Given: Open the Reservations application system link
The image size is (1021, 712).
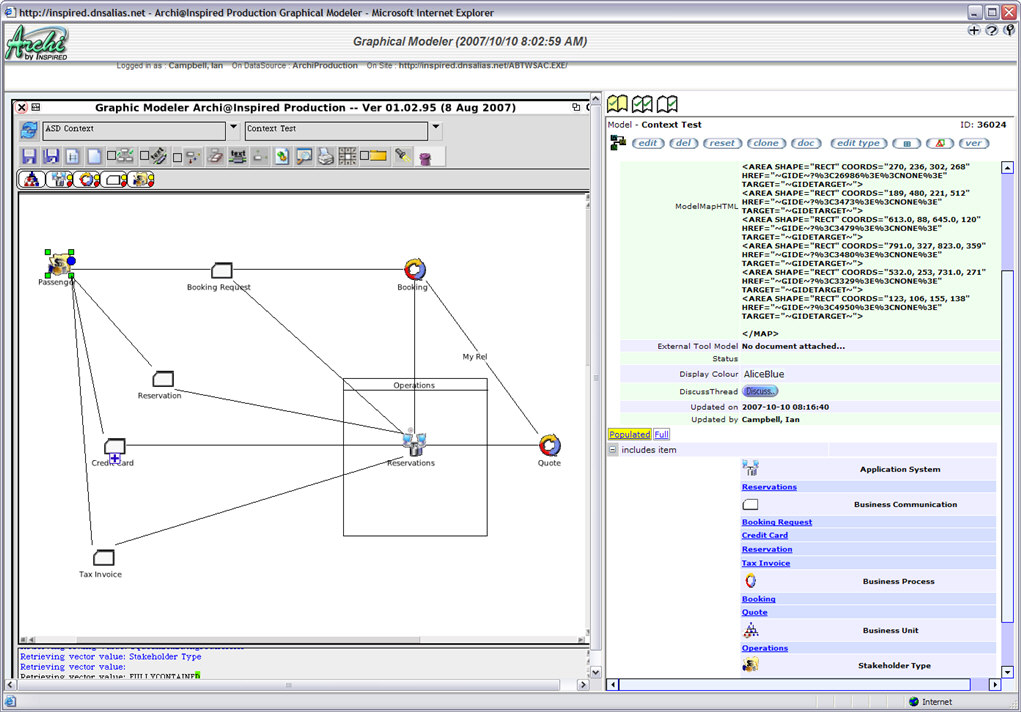Looking at the screenshot, I should (x=768, y=487).
